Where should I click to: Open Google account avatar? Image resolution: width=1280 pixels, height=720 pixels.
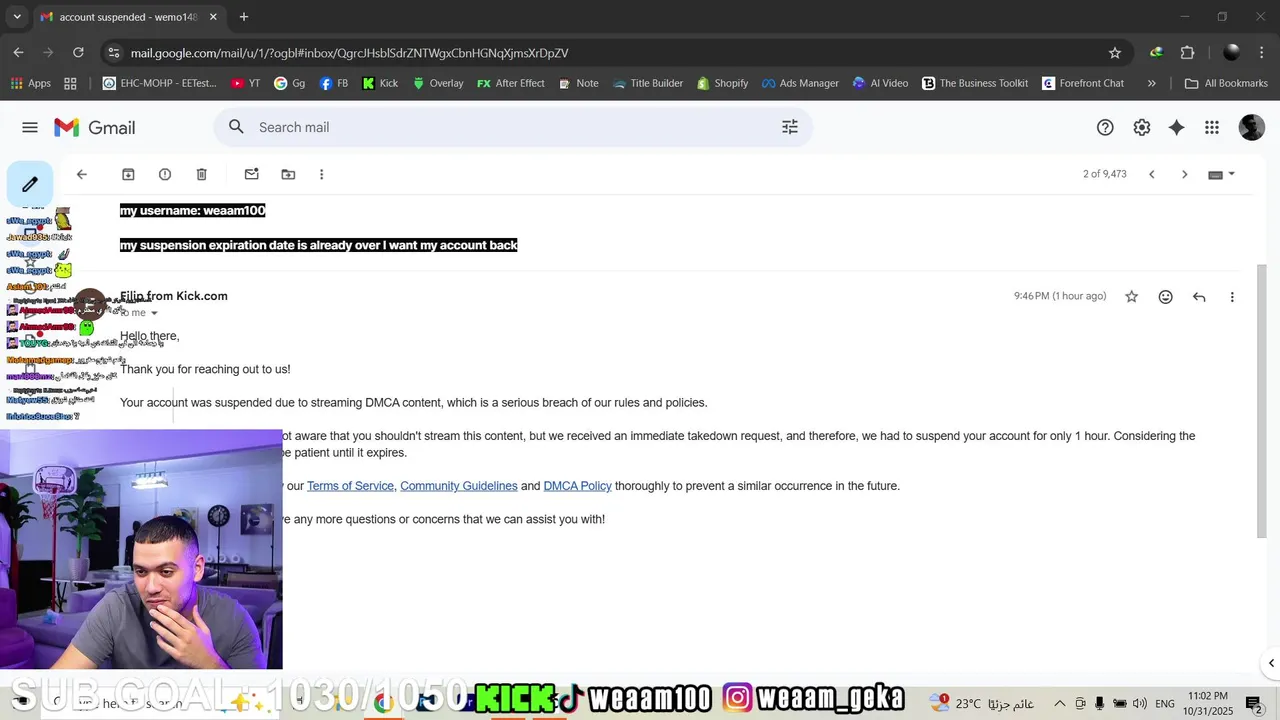click(x=1252, y=127)
